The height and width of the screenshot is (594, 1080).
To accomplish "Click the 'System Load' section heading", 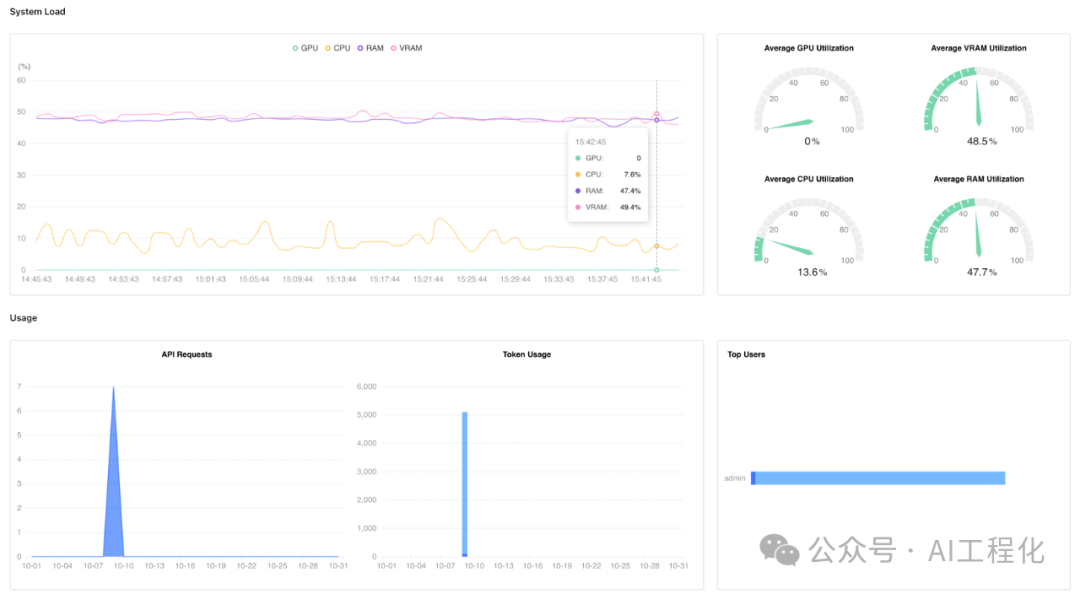I will point(37,12).
